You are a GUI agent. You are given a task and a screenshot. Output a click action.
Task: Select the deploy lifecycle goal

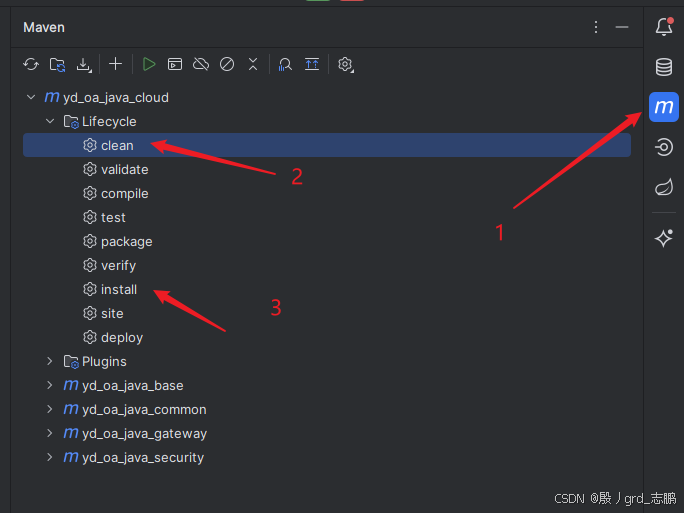tap(122, 338)
